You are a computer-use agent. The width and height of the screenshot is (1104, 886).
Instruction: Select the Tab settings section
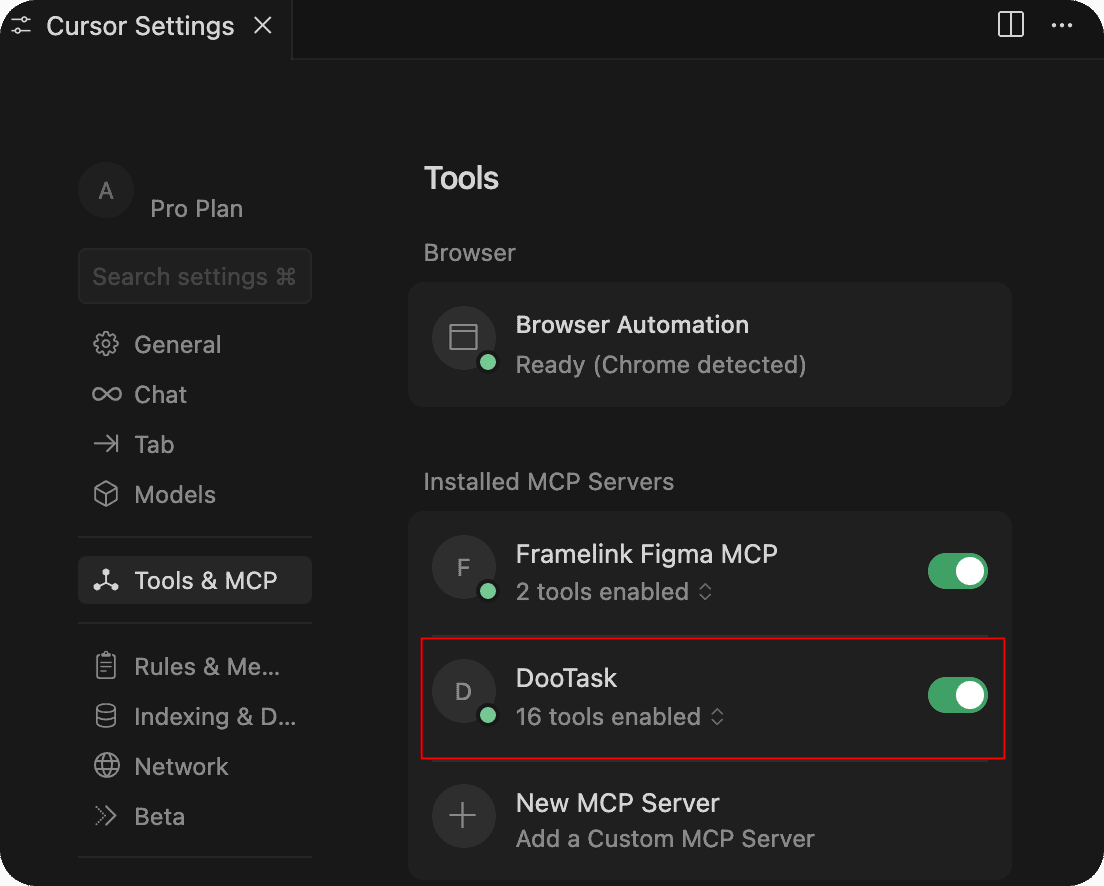[154, 445]
